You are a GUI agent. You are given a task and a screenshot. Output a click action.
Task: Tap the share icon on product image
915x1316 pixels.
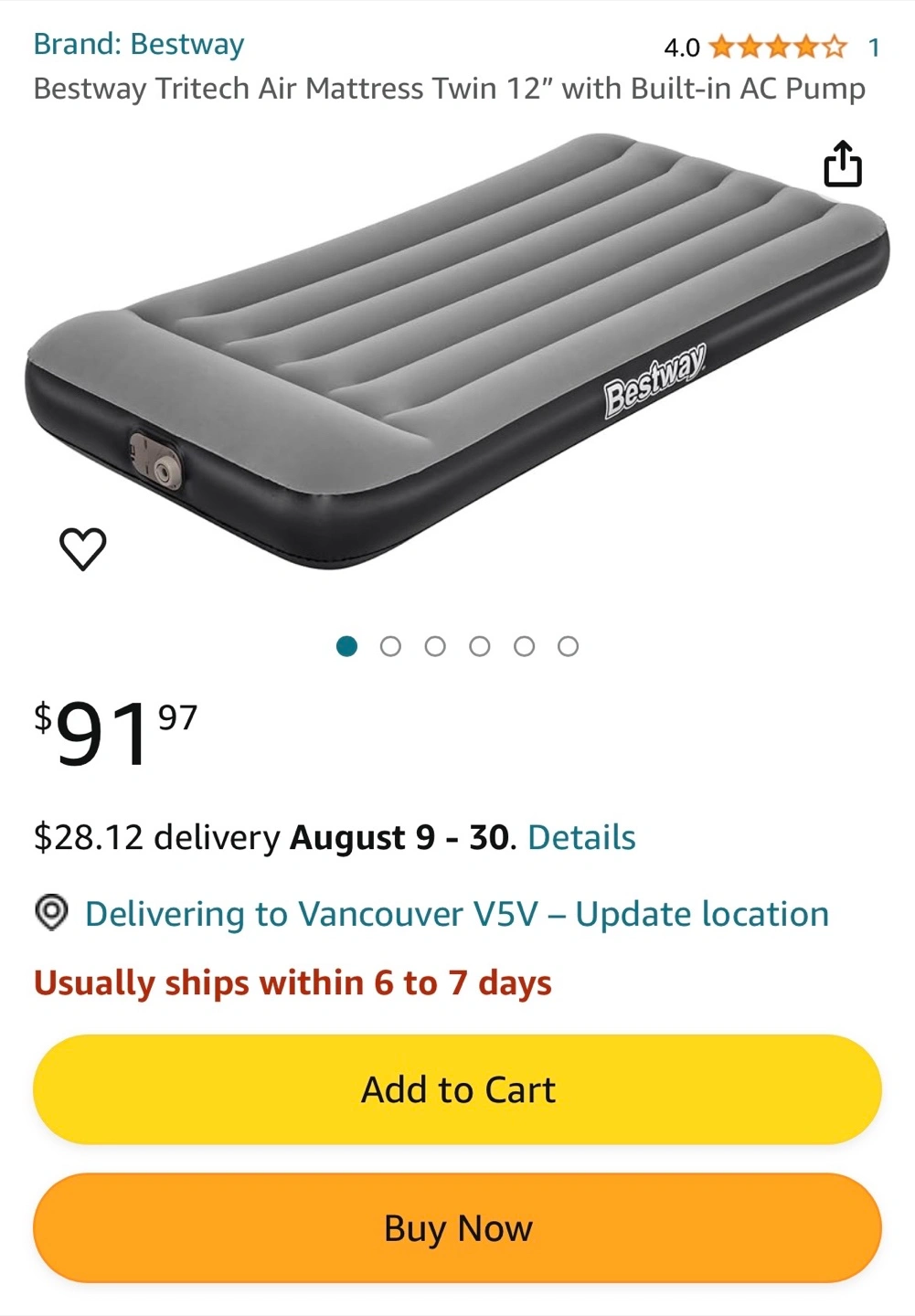pos(843,164)
